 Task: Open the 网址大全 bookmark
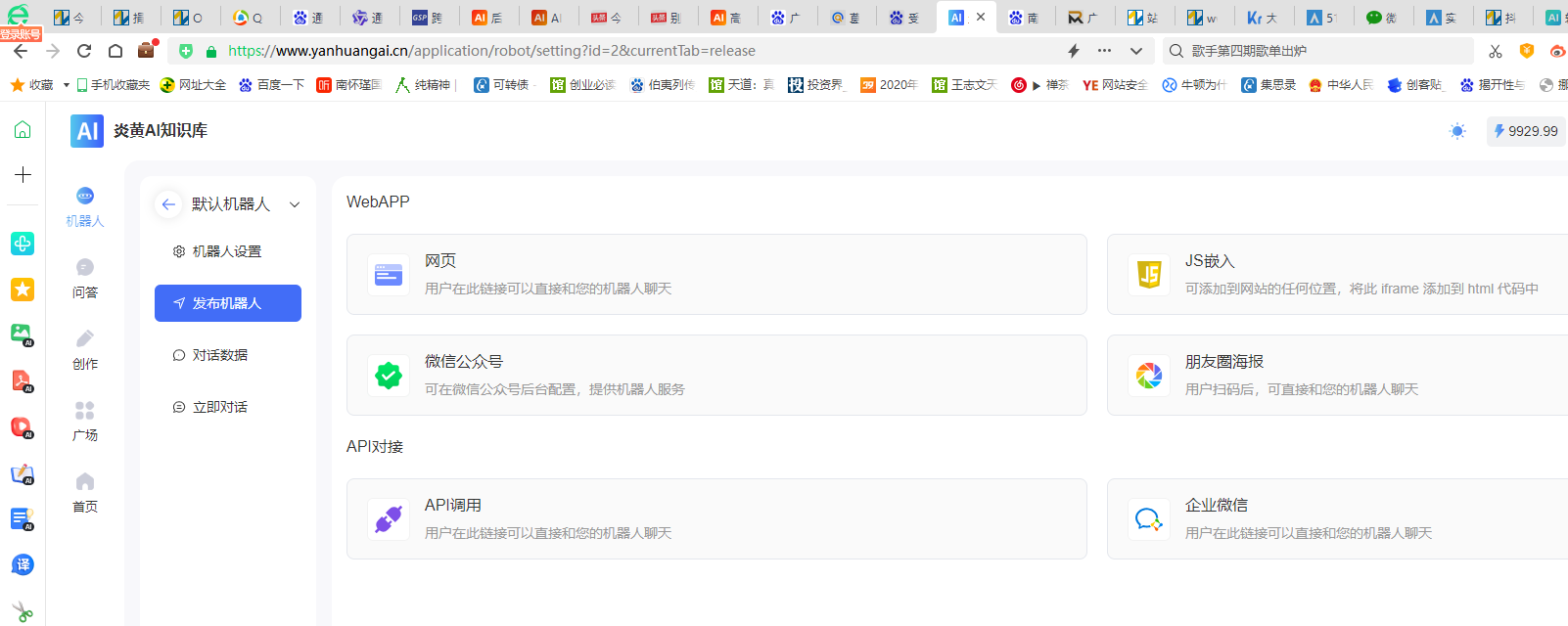click(x=193, y=85)
